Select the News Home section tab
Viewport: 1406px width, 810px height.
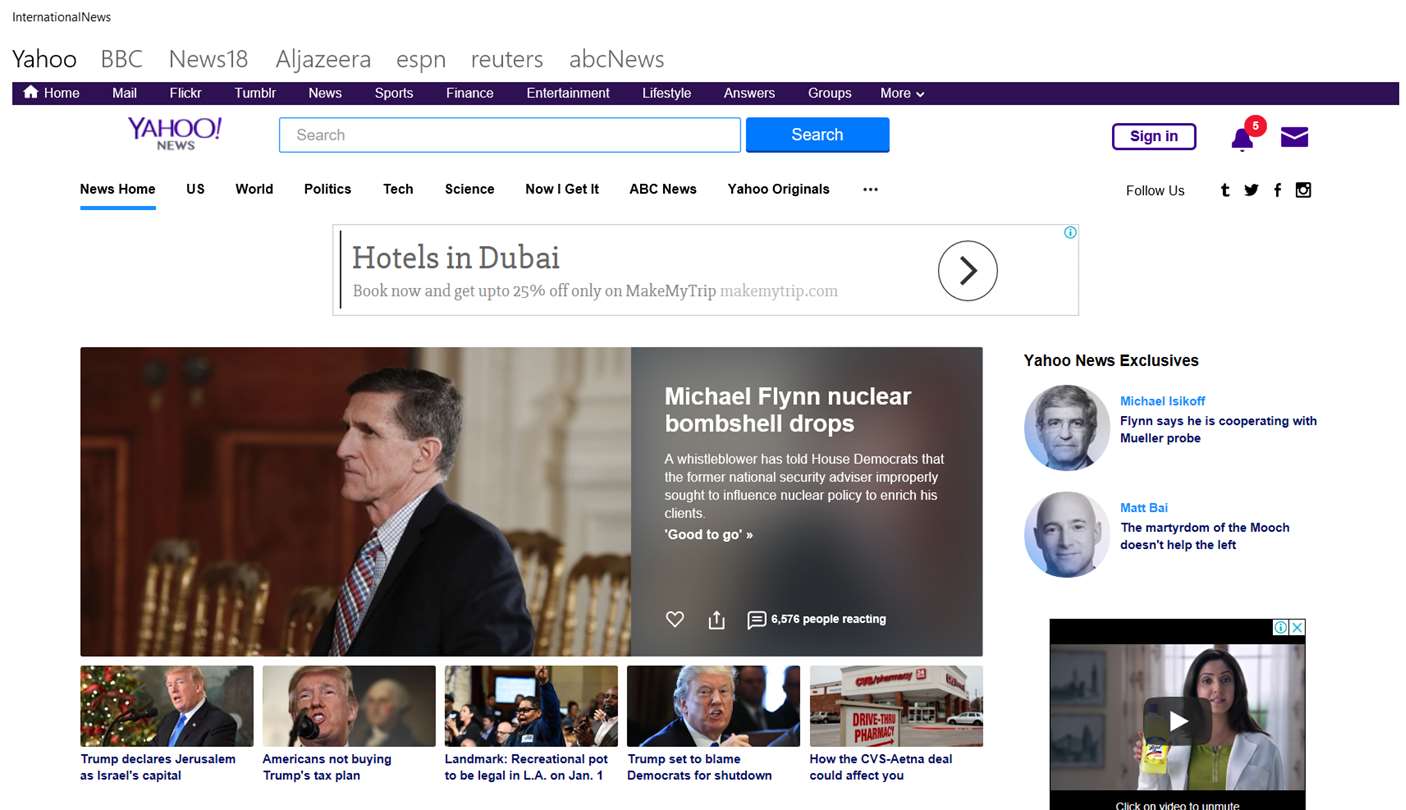[x=118, y=189]
